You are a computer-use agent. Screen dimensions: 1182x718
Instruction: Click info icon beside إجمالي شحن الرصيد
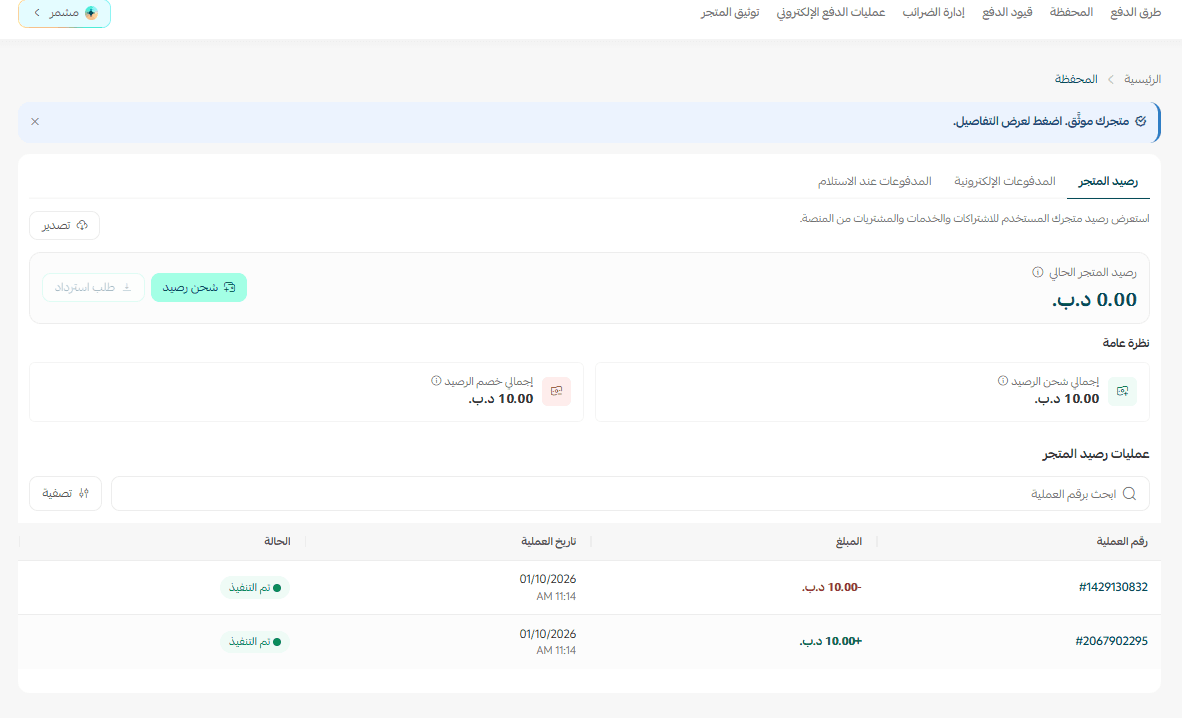(1003, 381)
